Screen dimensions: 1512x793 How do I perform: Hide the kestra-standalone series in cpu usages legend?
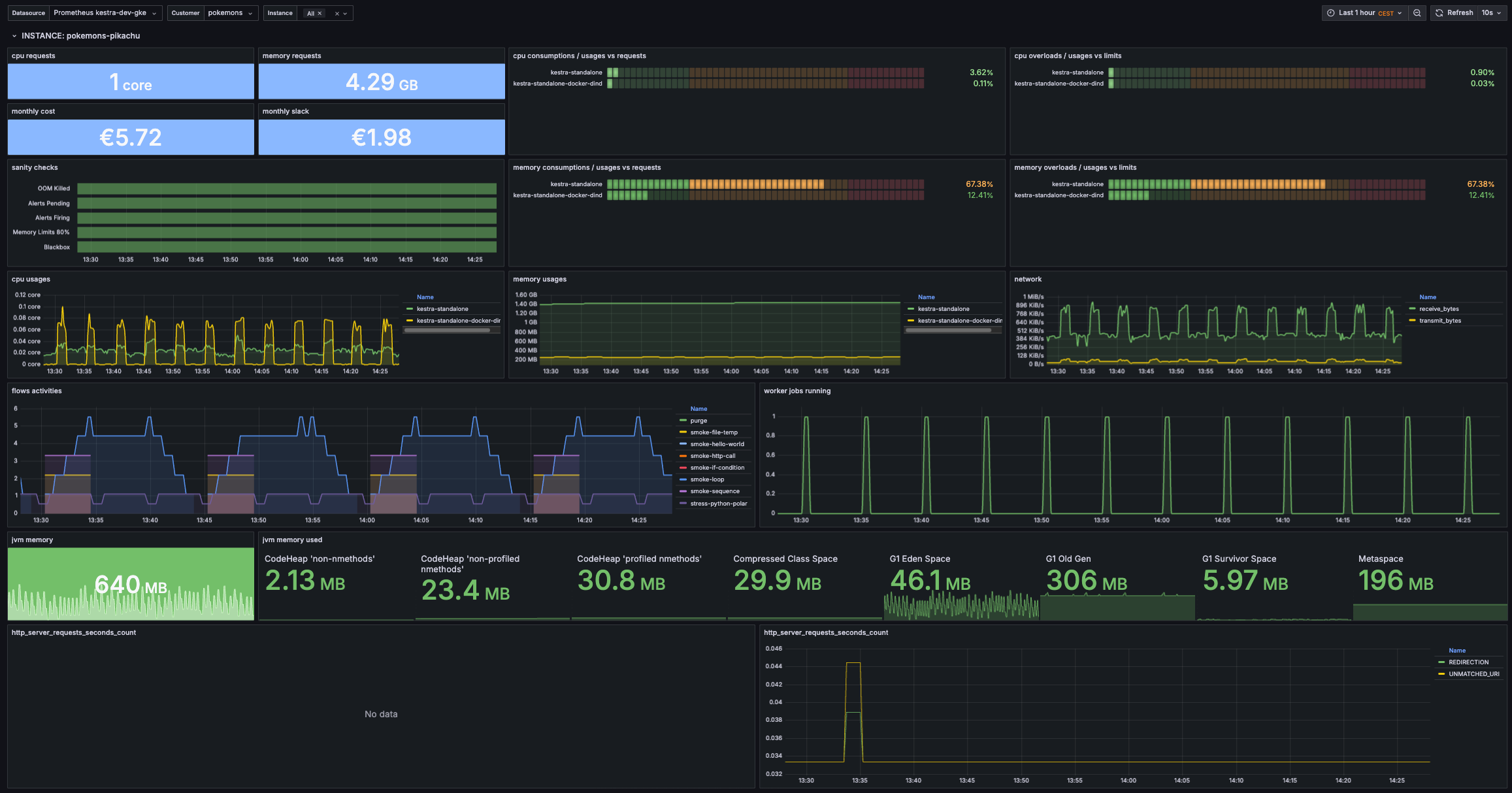(x=442, y=309)
